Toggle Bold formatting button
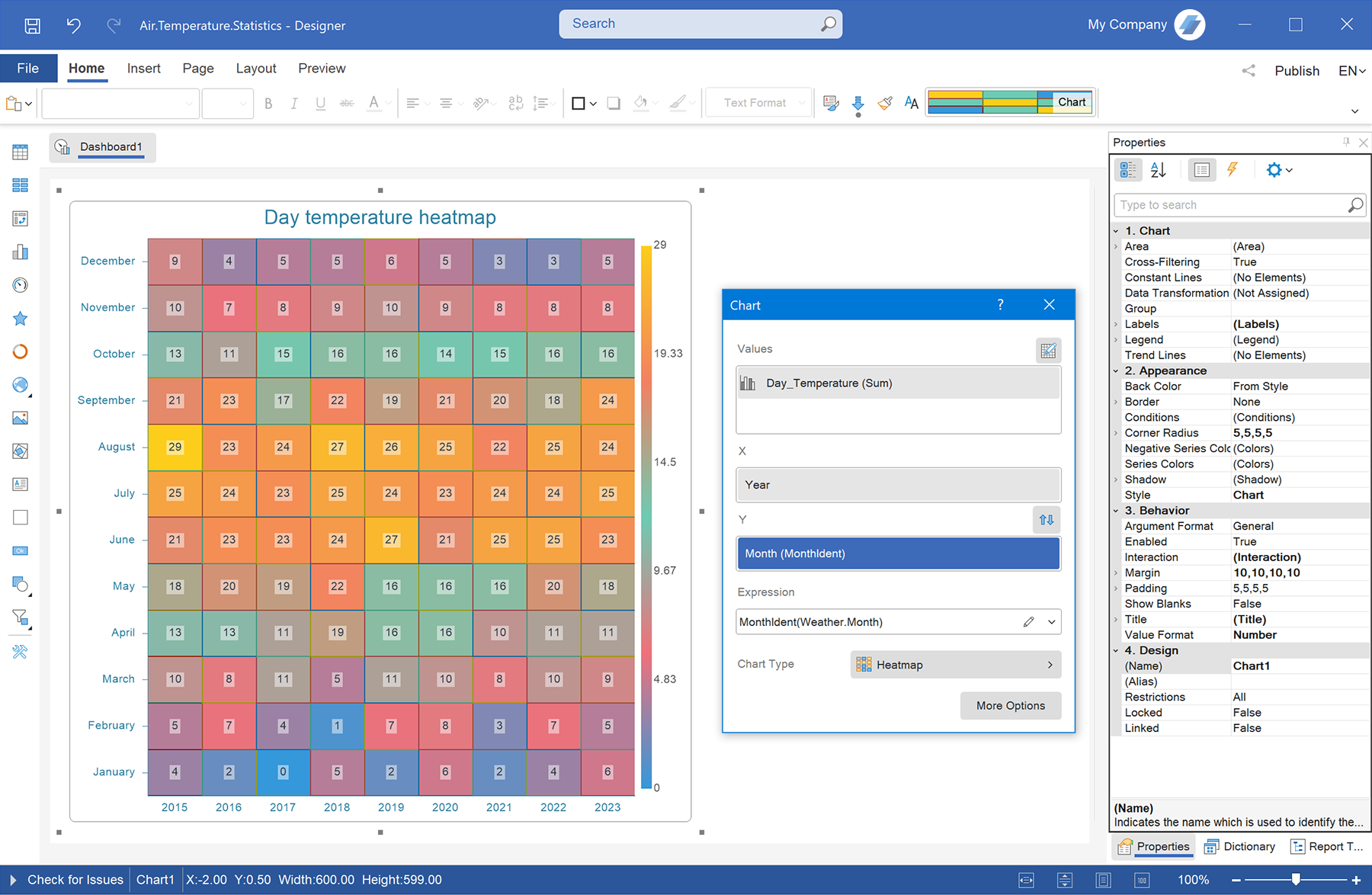1372x895 pixels. (x=268, y=103)
